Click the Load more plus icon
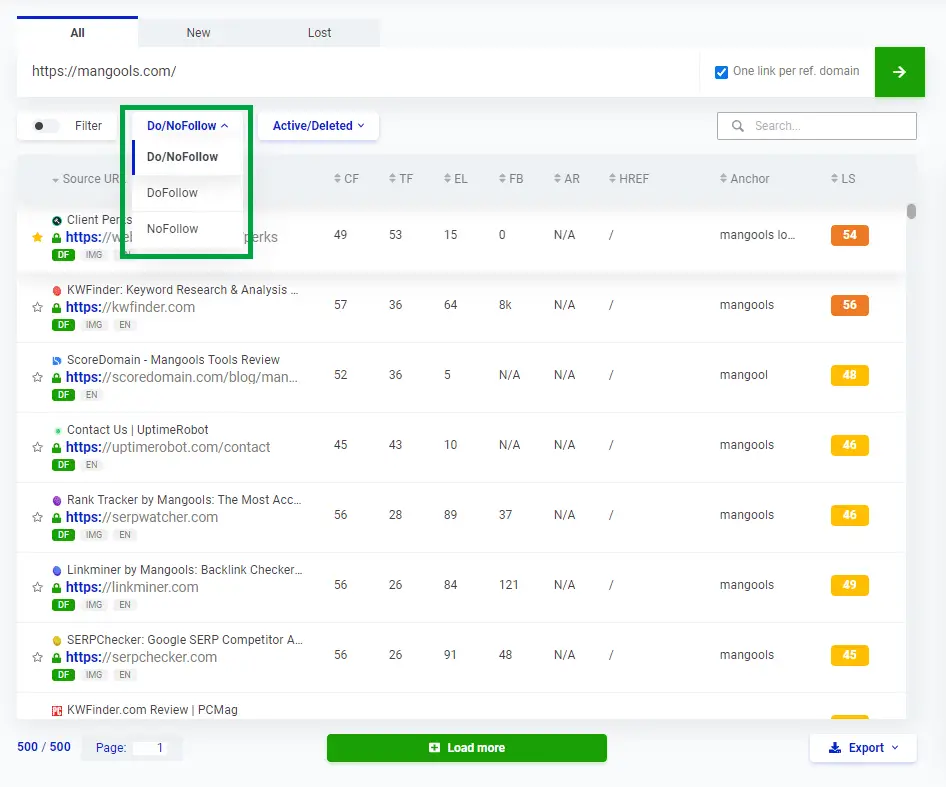This screenshot has height=787, width=946. 434,748
